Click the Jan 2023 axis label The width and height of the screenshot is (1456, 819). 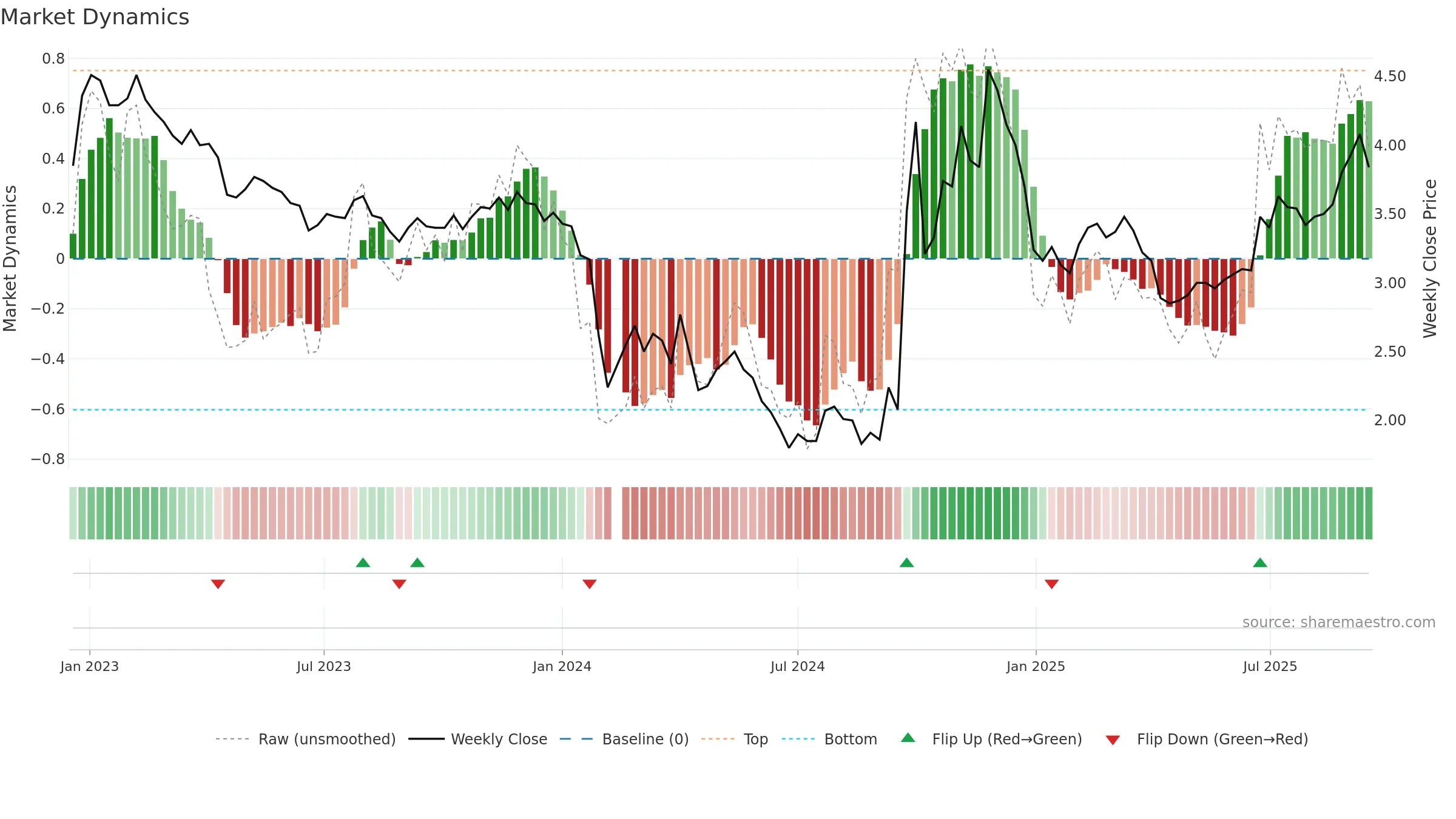[90, 667]
